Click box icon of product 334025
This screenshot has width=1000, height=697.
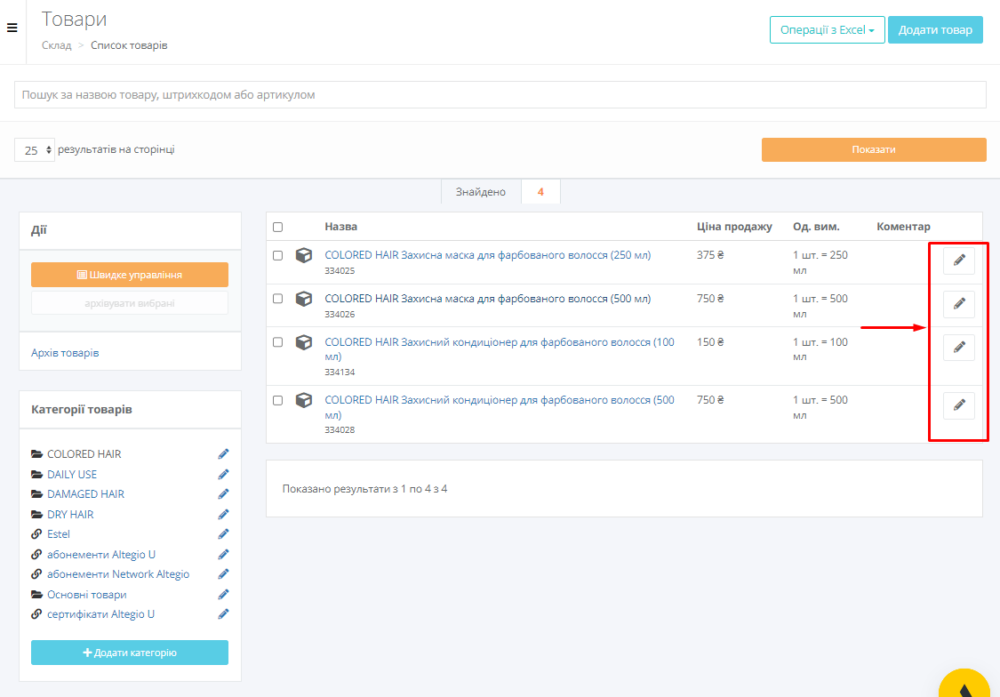pos(304,255)
